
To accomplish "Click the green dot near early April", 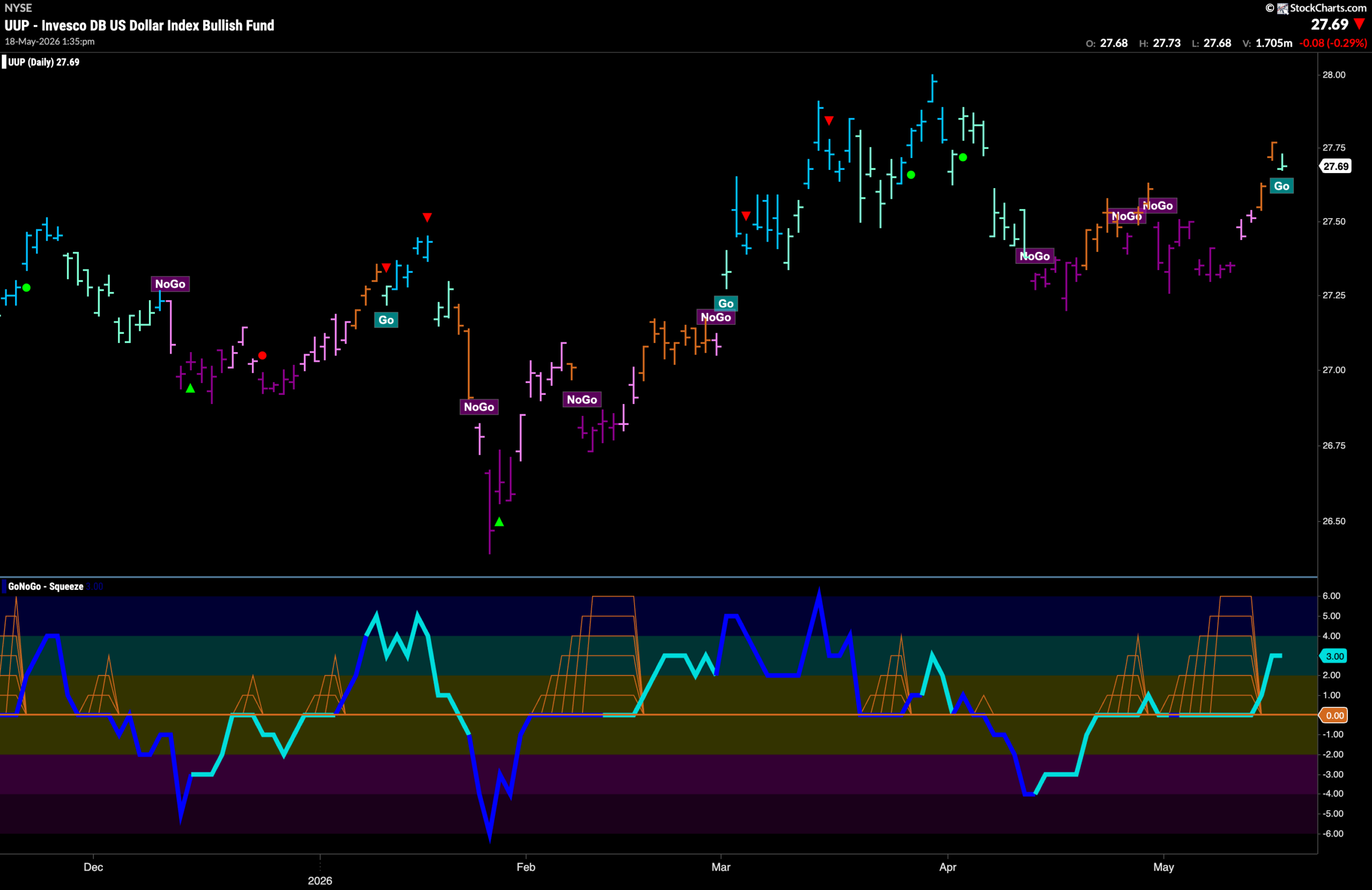I will 963,158.
